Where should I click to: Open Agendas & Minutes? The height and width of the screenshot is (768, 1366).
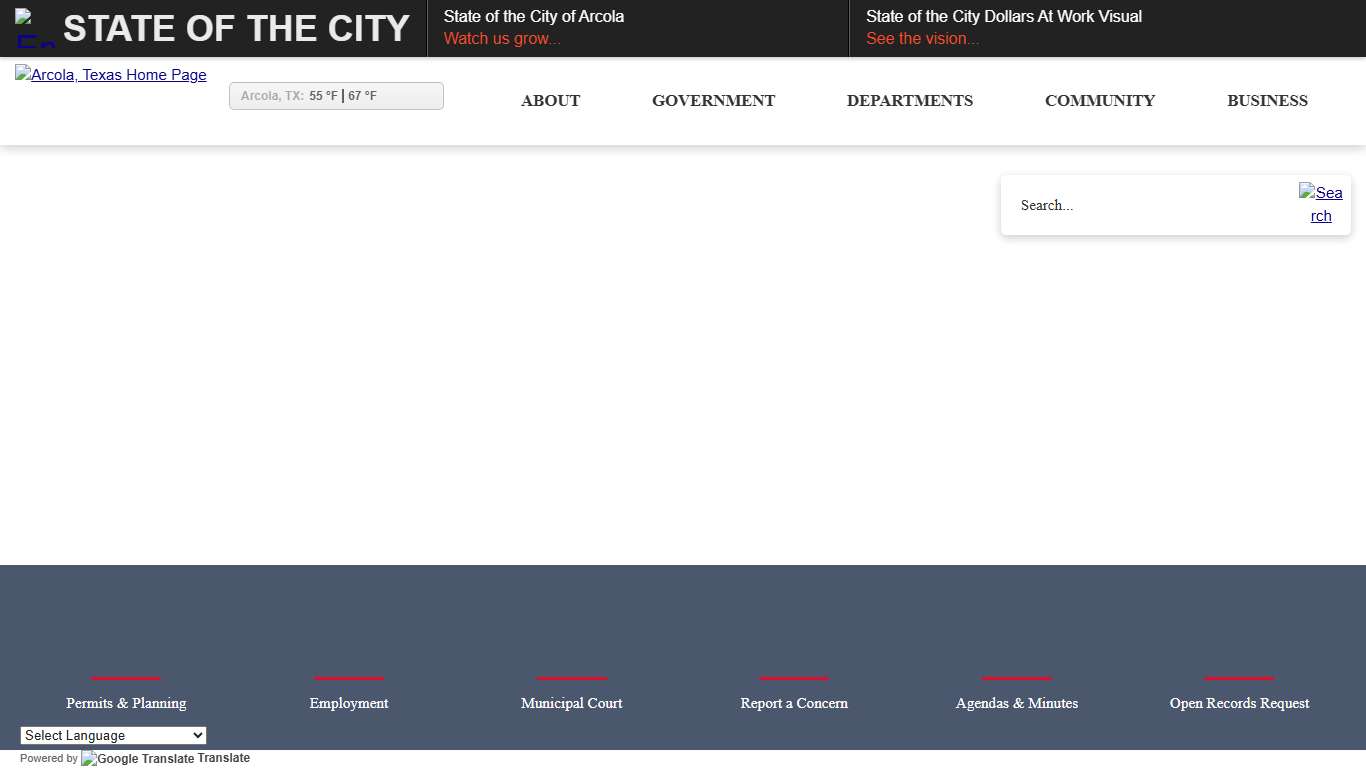(x=1016, y=703)
